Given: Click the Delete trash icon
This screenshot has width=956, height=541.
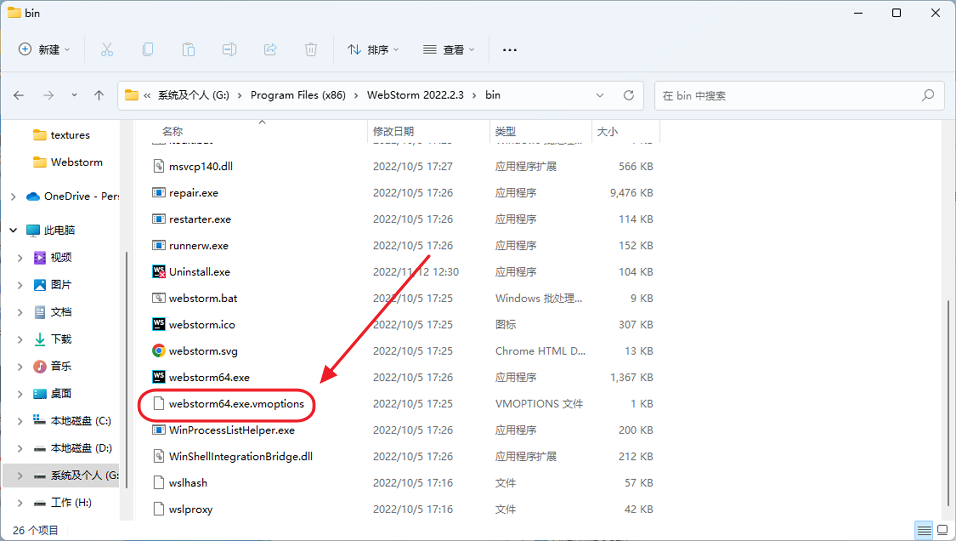Looking at the screenshot, I should tap(311, 49).
